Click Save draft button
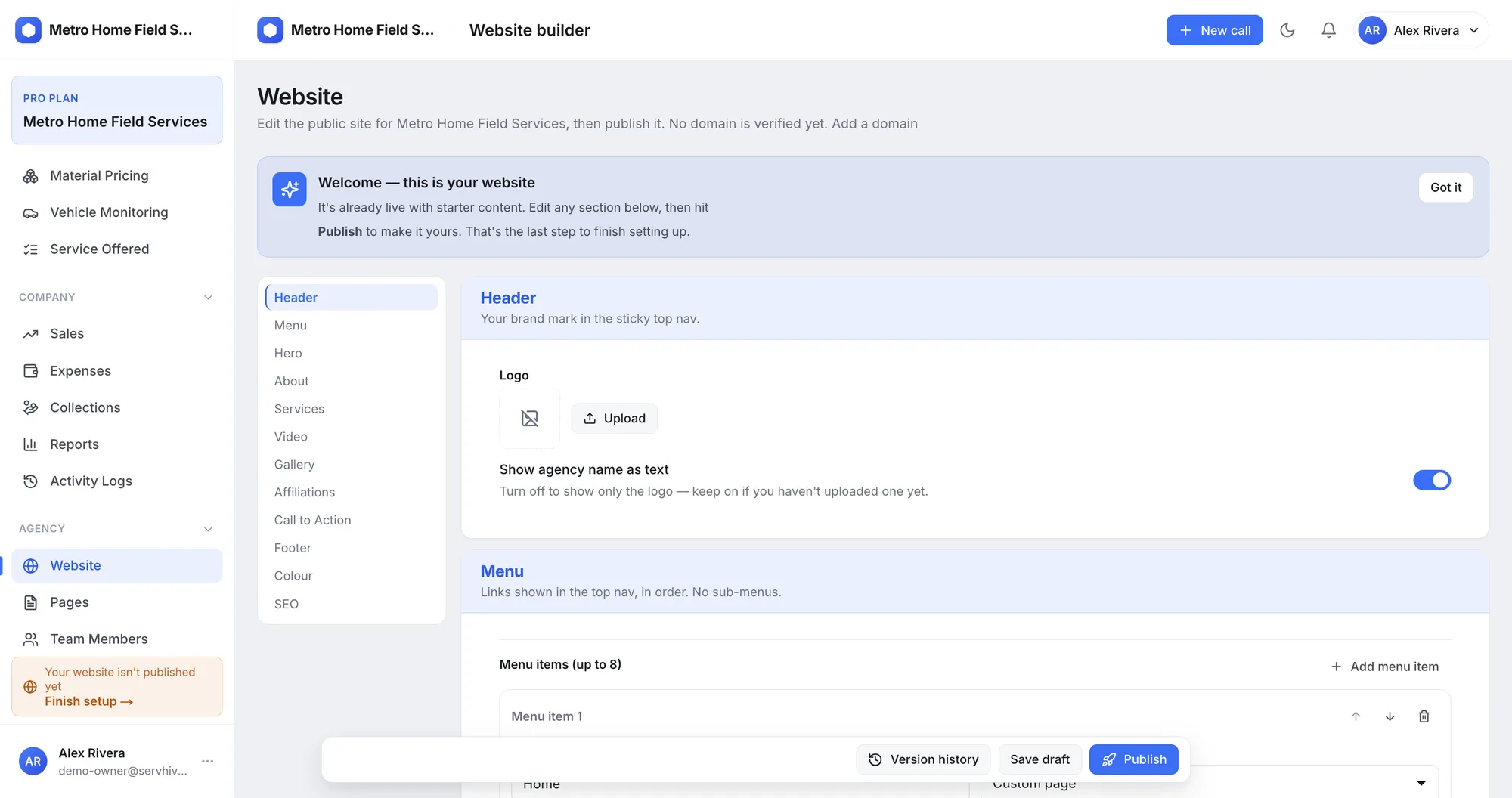1512x798 pixels. 1039,759
